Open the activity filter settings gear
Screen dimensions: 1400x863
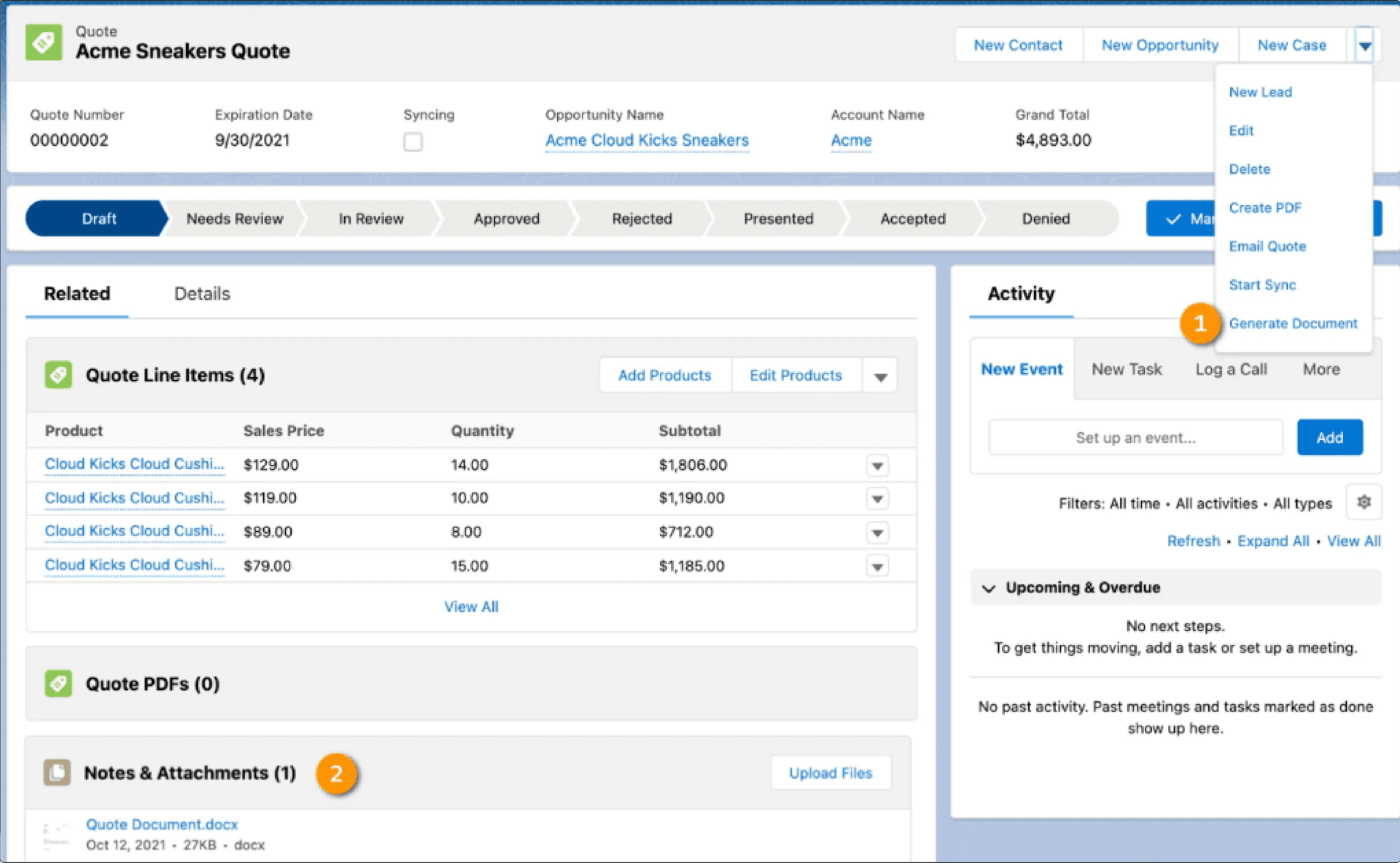coord(1364,502)
